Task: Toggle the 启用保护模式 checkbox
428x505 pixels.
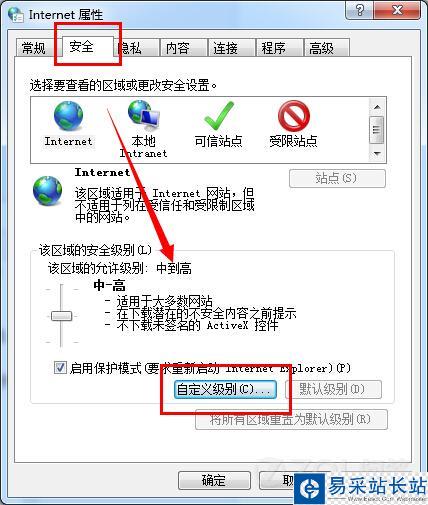Action: [x=60, y=368]
